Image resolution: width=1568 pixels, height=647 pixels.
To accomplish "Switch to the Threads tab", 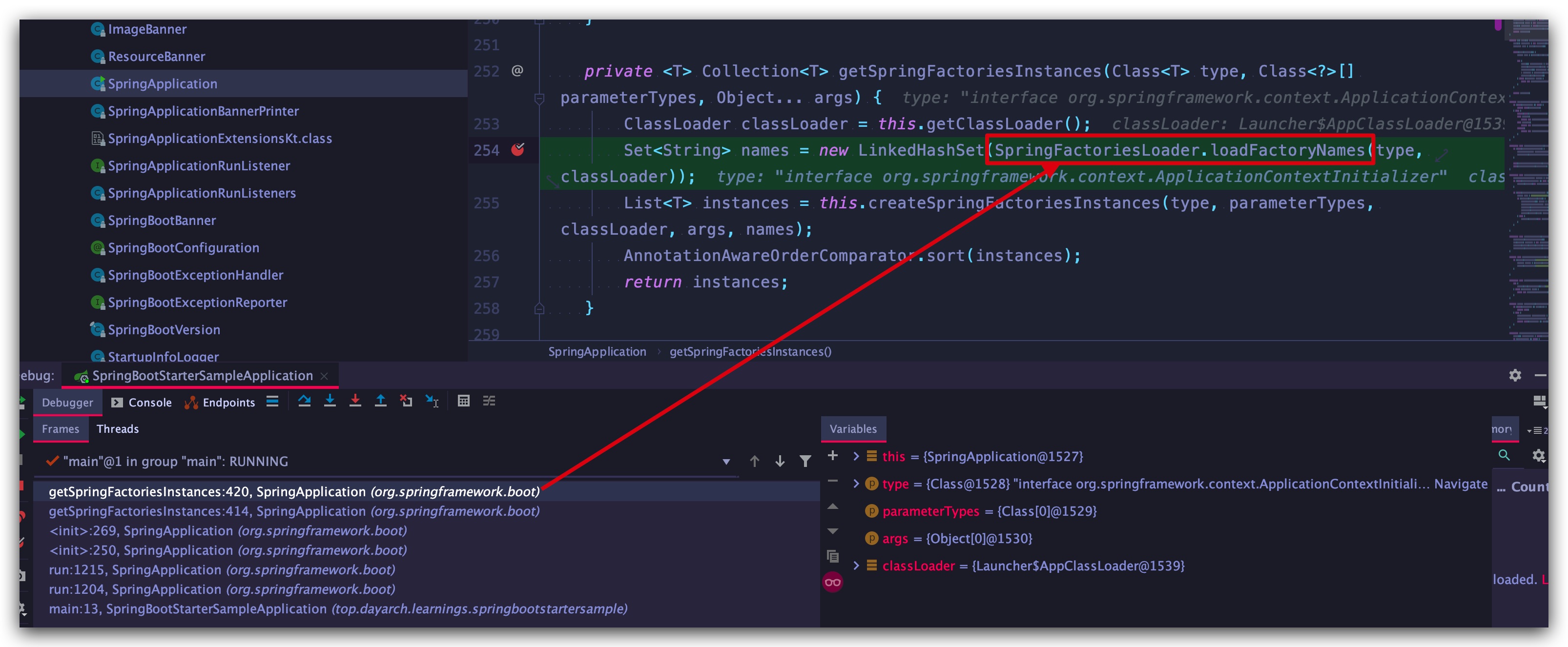I will [x=118, y=429].
